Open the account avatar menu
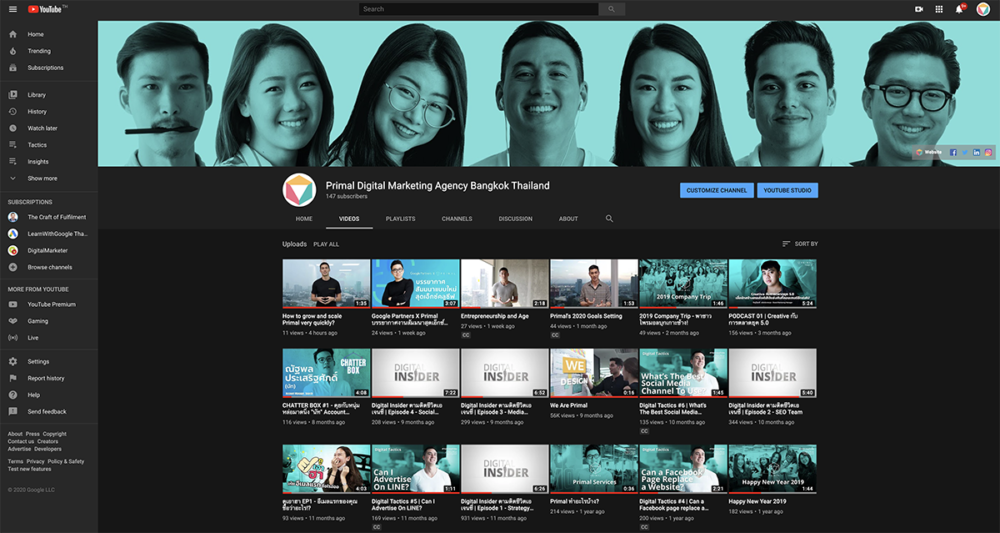This screenshot has width=1000, height=533. click(983, 9)
